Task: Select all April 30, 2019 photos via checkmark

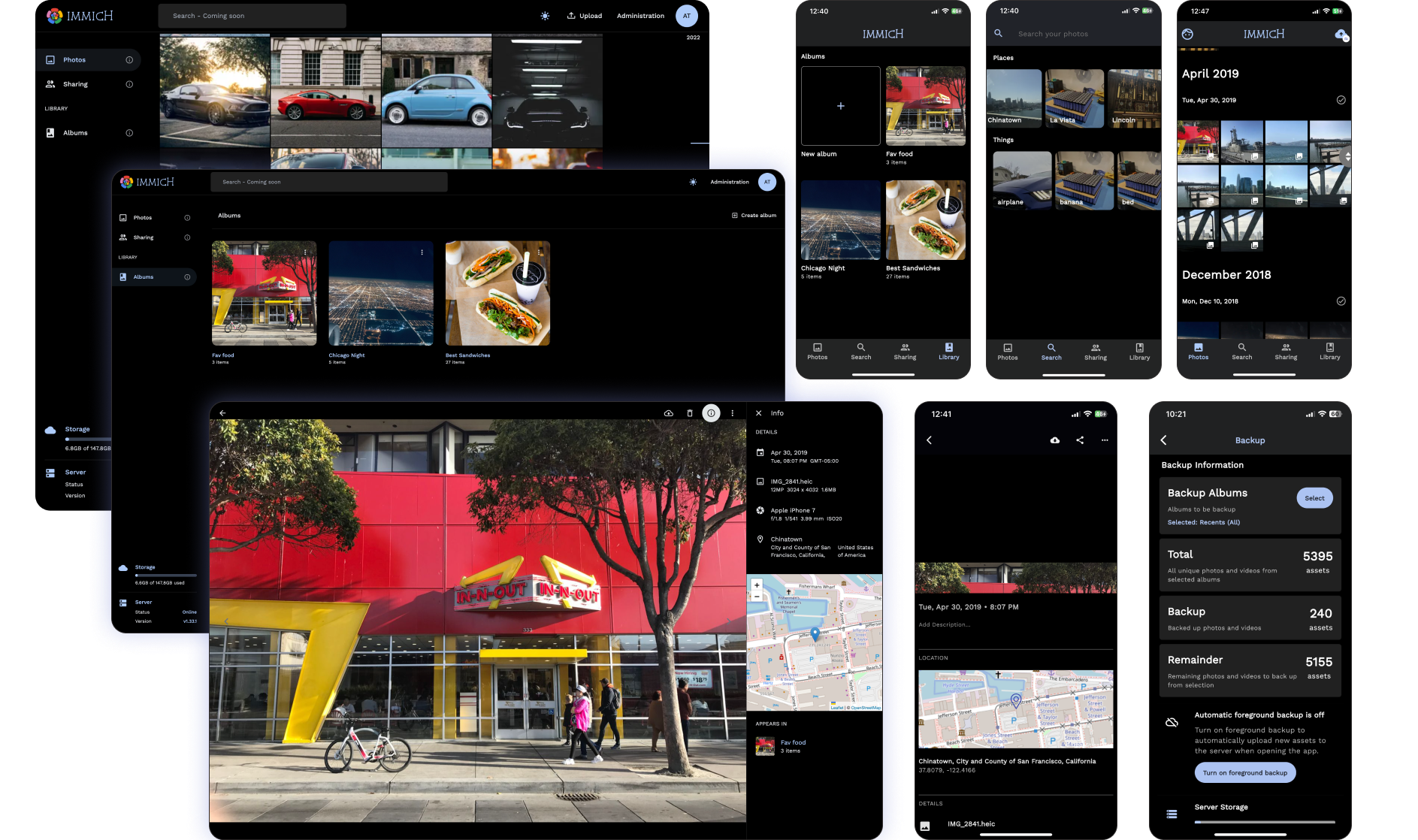Action: coord(1341,100)
